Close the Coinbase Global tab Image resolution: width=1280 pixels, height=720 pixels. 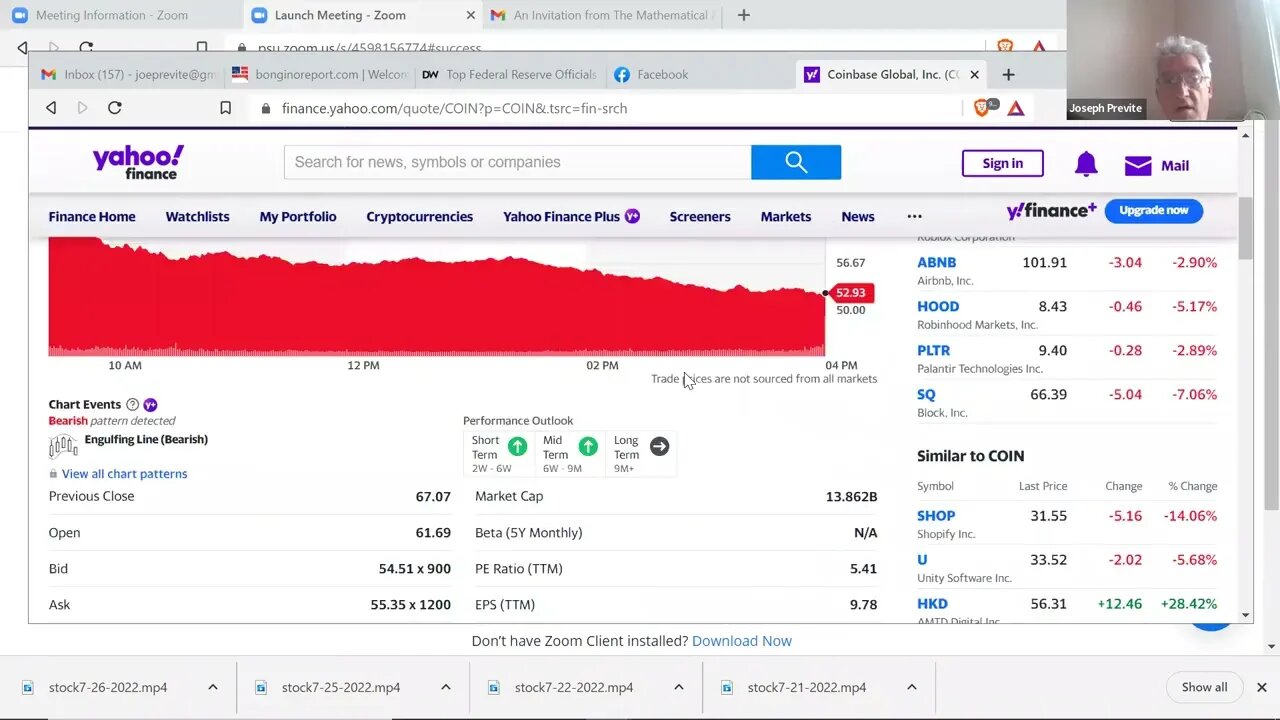pos(974,74)
